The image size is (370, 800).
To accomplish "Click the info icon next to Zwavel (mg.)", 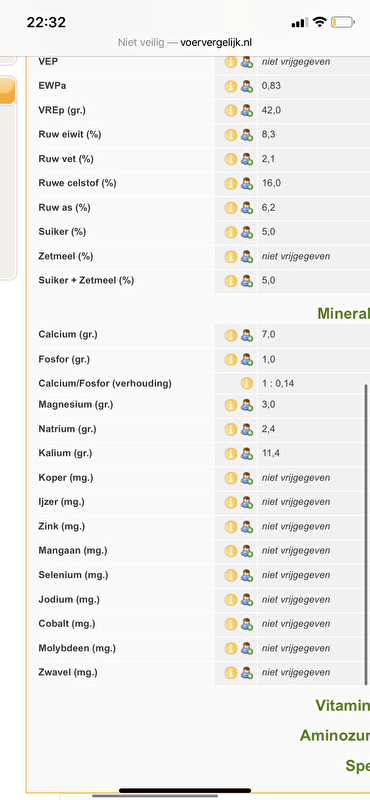I will tap(231, 672).
